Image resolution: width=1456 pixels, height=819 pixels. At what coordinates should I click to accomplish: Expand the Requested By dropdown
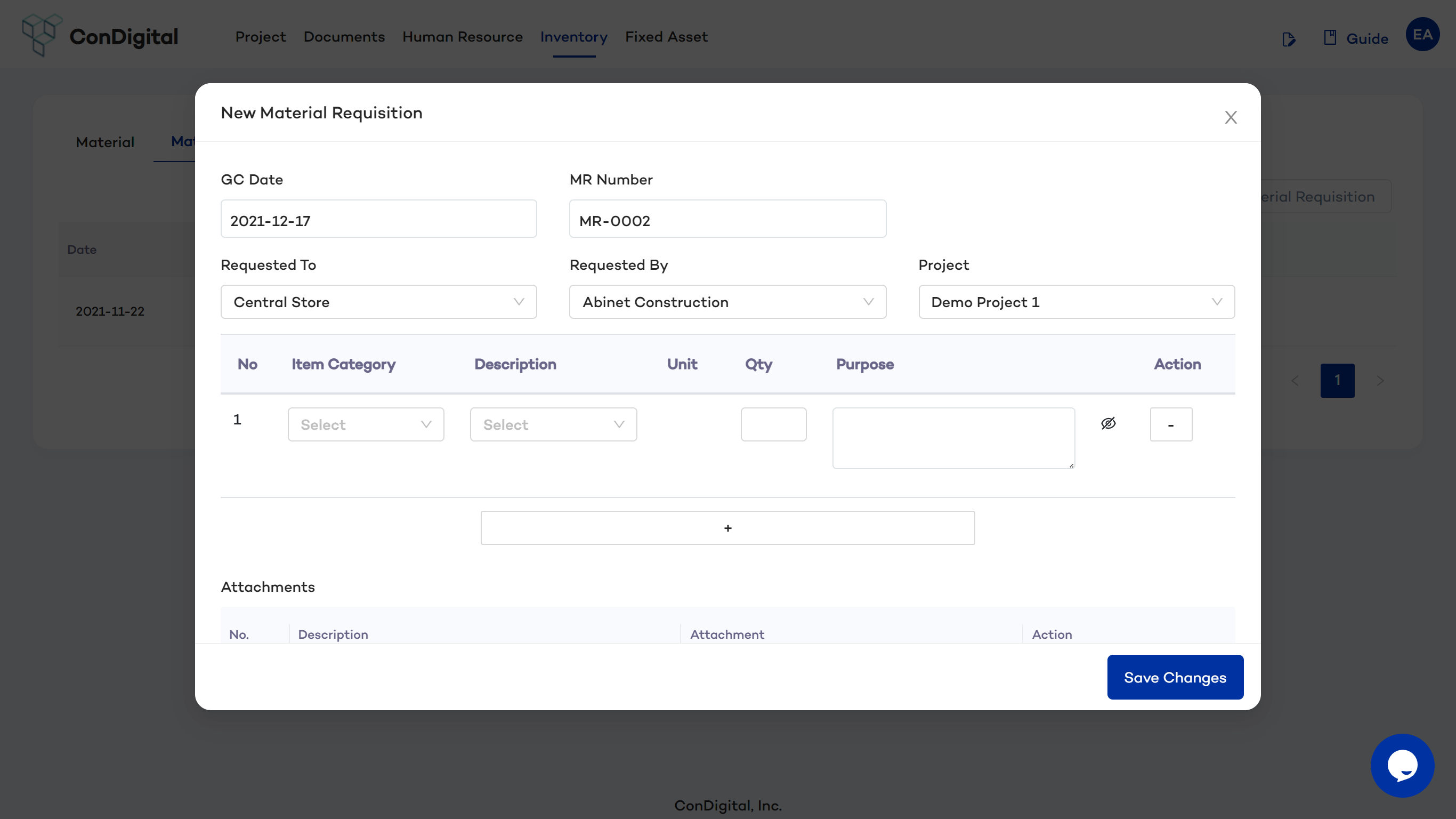727,302
